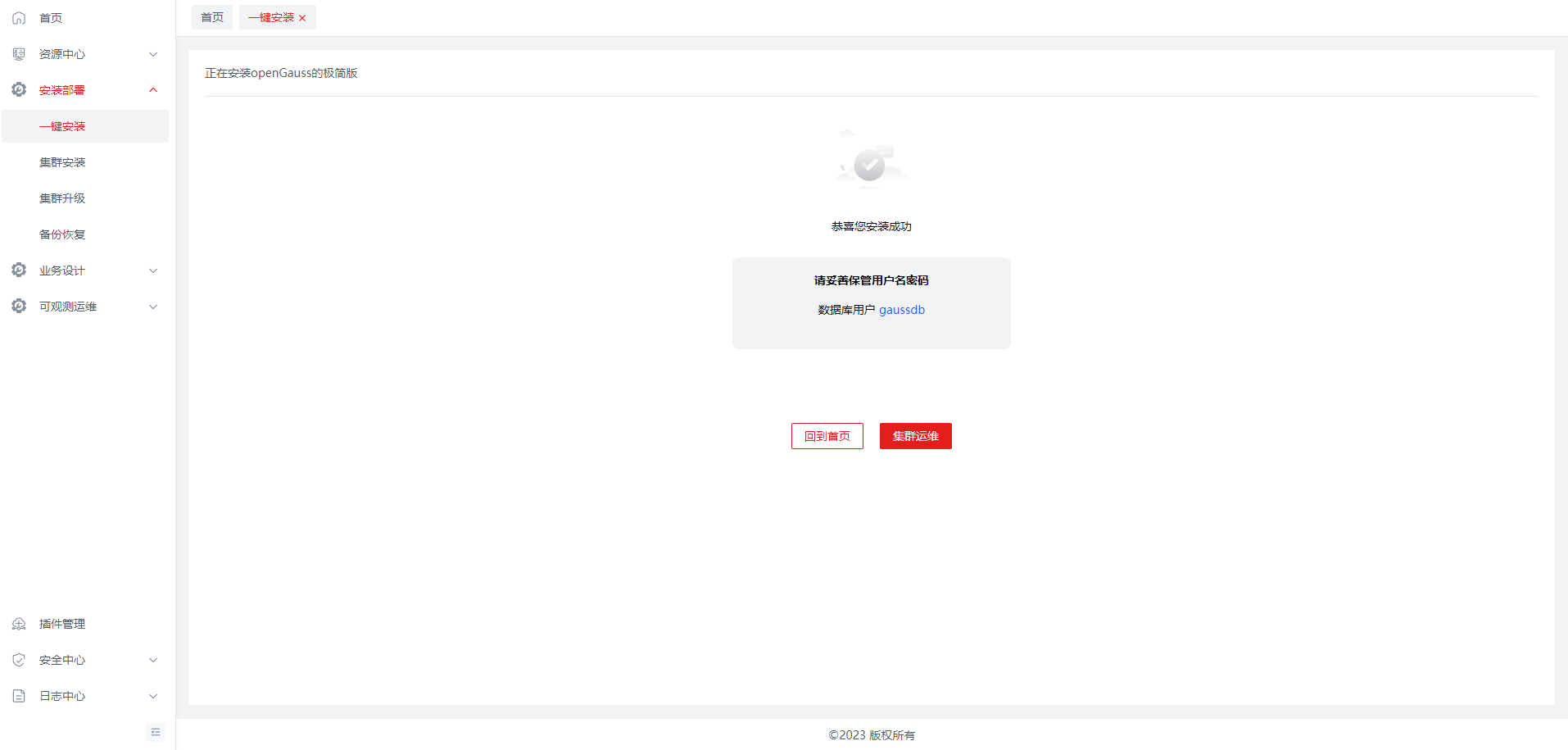Collapse the sidebar using the bottom toggle icon
Image resolution: width=1568 pixels, height=750 pixels.
155,732
